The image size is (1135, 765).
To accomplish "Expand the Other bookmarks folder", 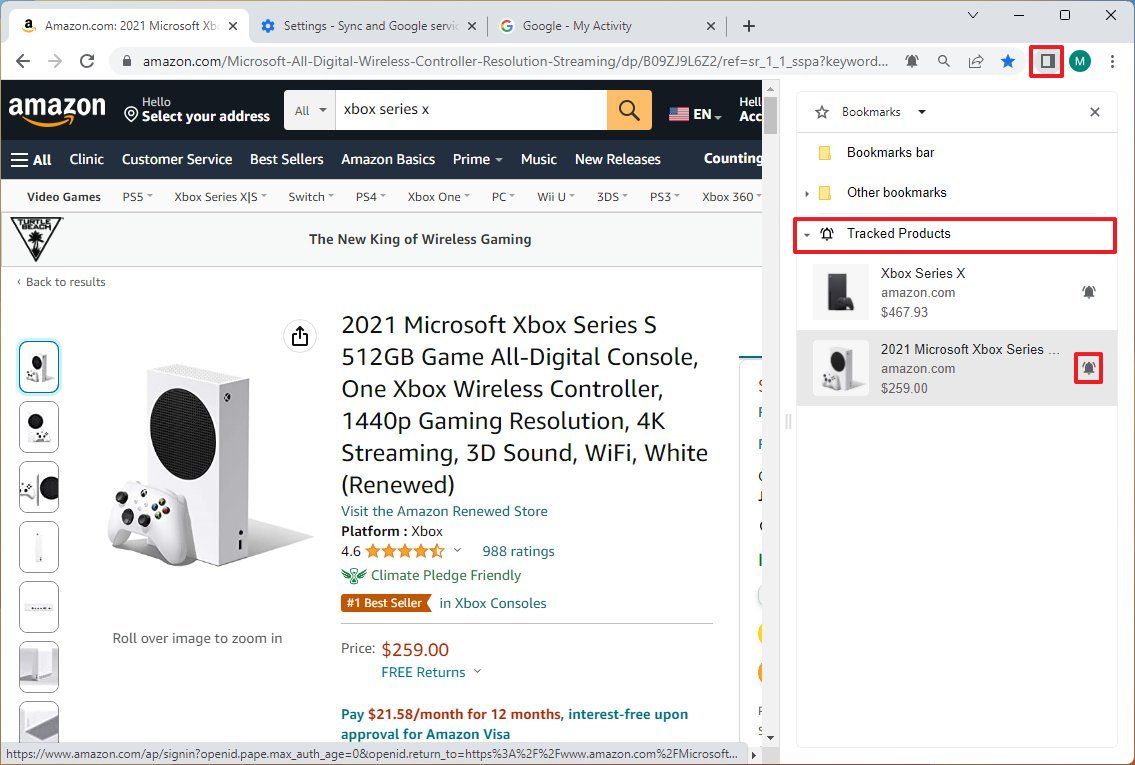I will click(x=807, y=192).
